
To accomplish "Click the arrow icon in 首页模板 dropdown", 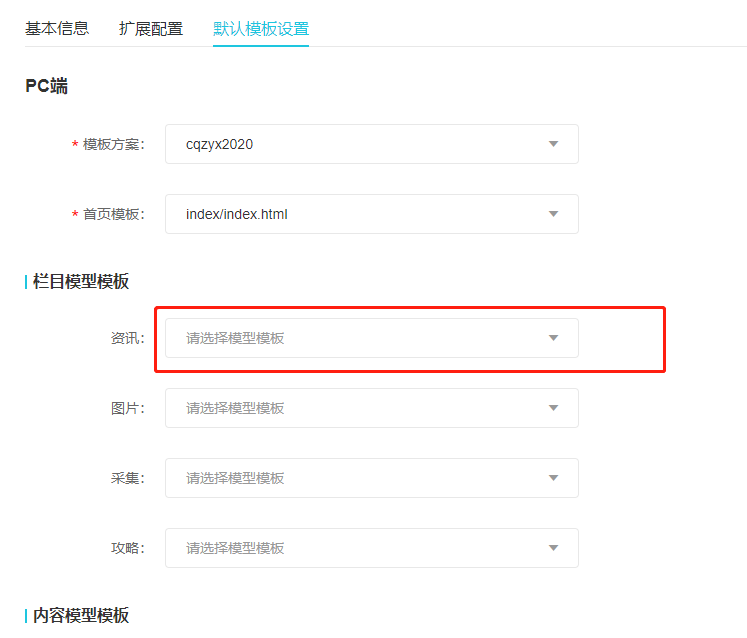I will 553,214.
